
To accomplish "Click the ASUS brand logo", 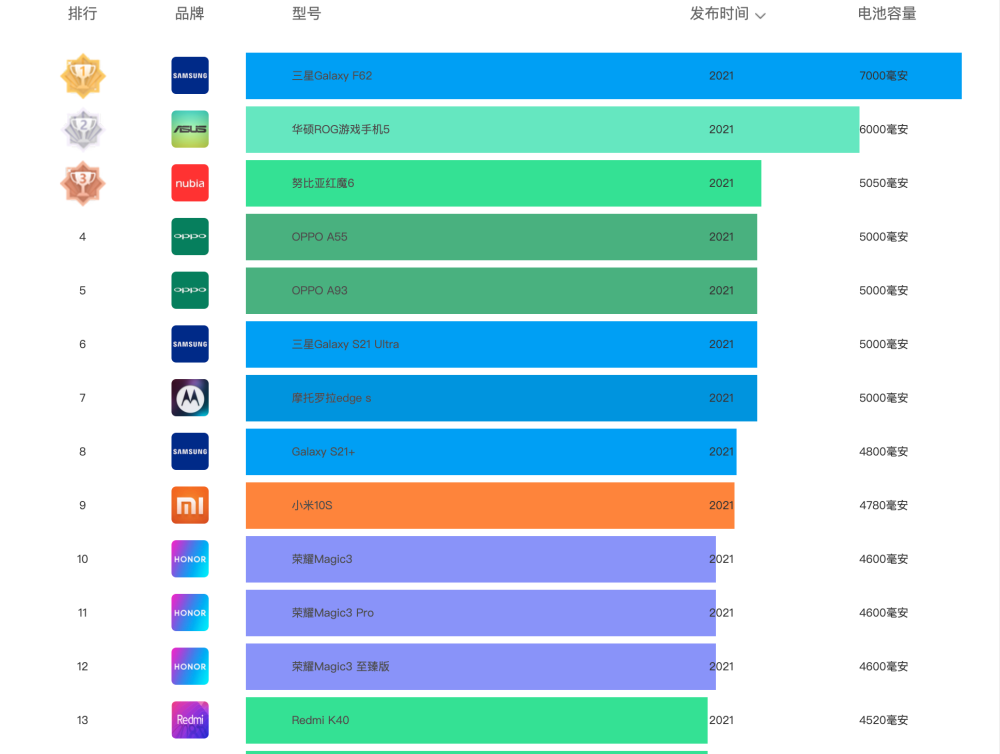I will [190, 130].
